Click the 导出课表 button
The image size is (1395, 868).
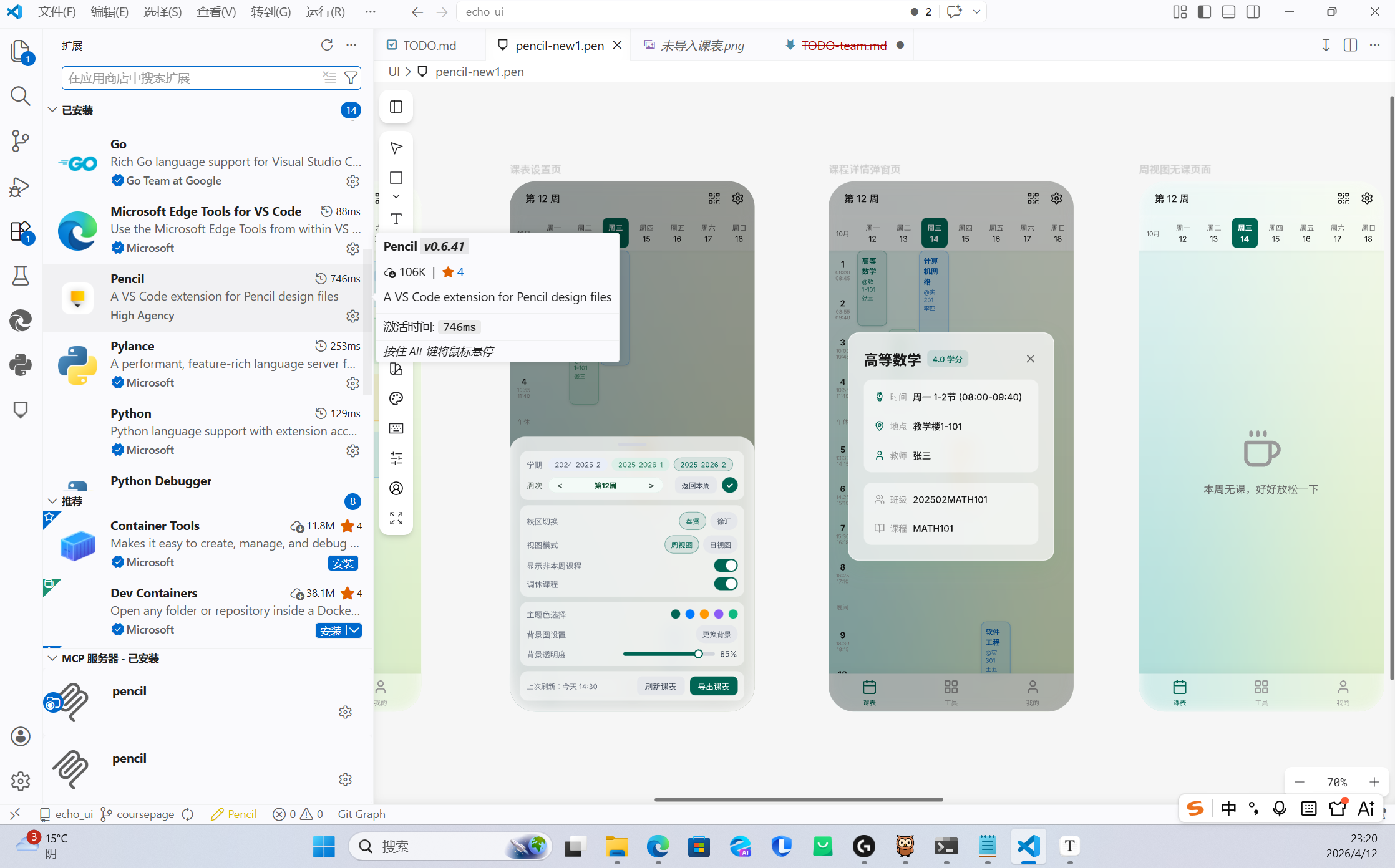(x=713, y=686)
